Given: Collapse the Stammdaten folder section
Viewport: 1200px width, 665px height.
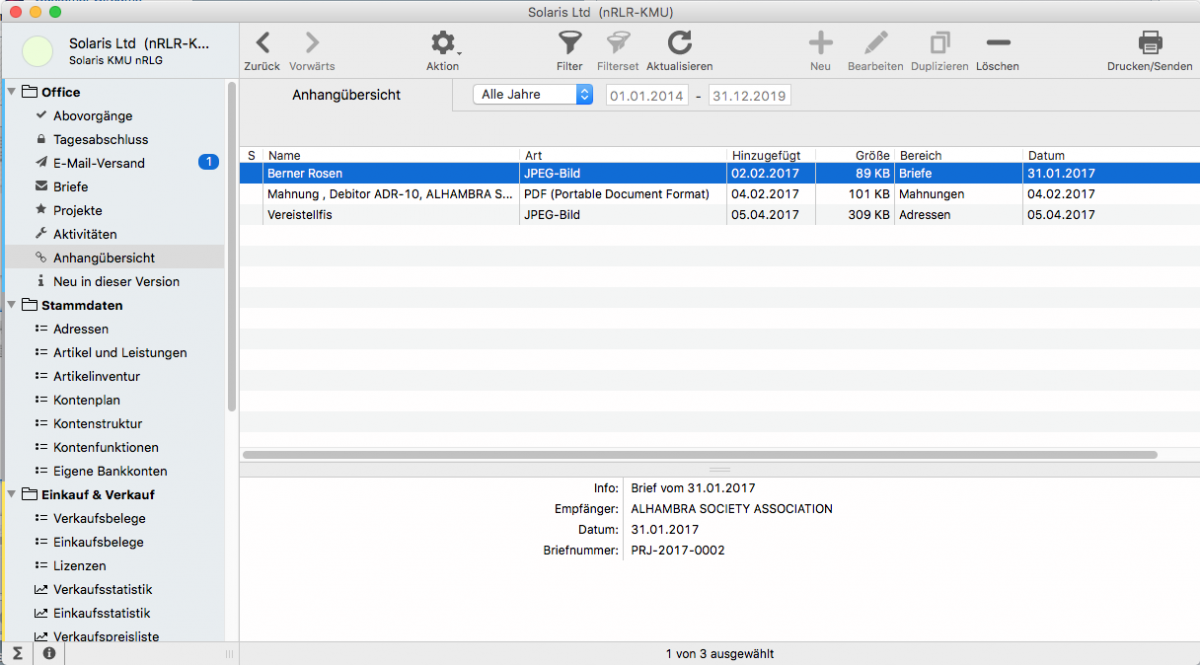Looking at the screenshot, I should [x=12, y=305].
